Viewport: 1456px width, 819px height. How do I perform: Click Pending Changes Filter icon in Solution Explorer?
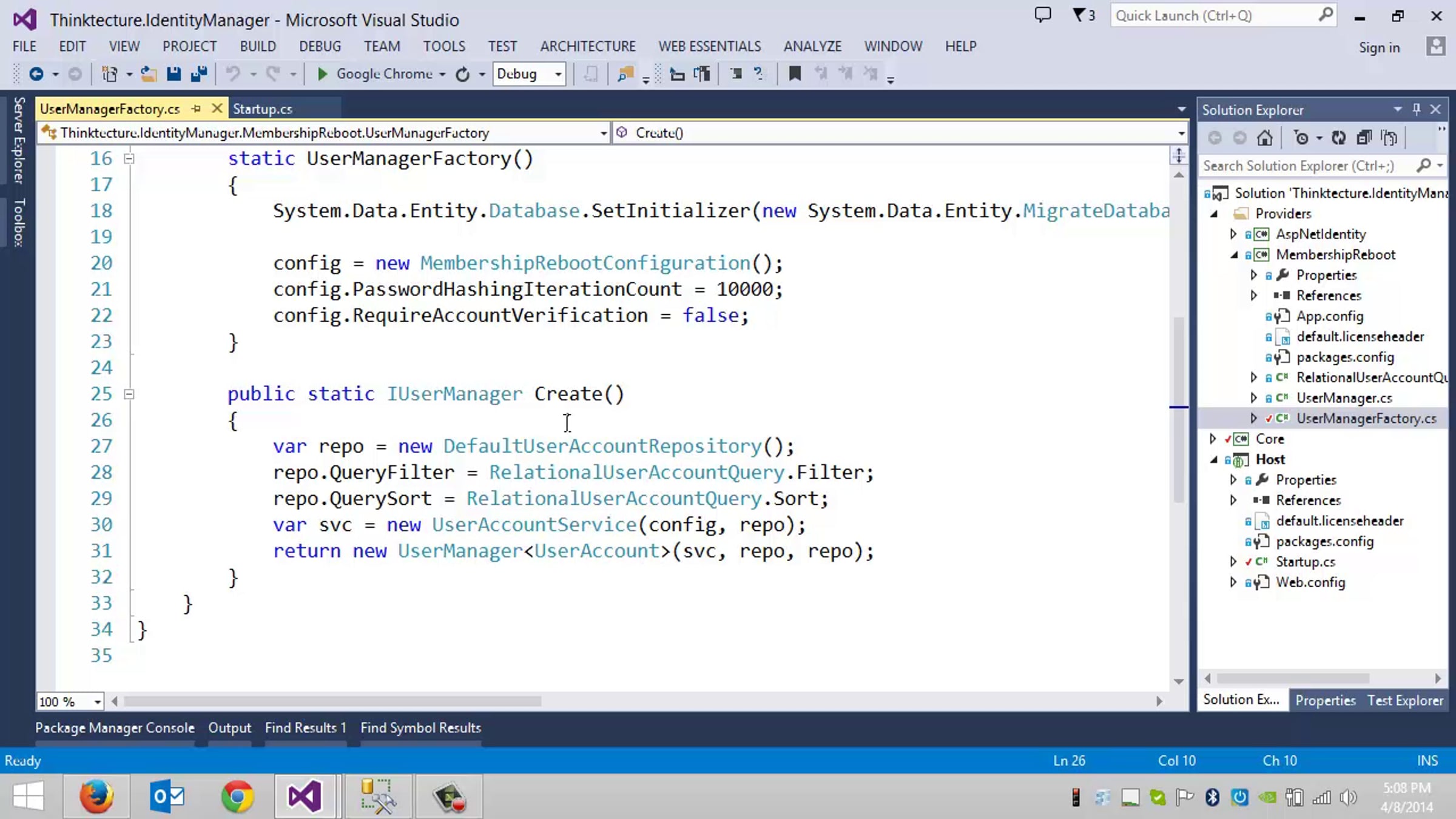click(x=1302, y=138)
